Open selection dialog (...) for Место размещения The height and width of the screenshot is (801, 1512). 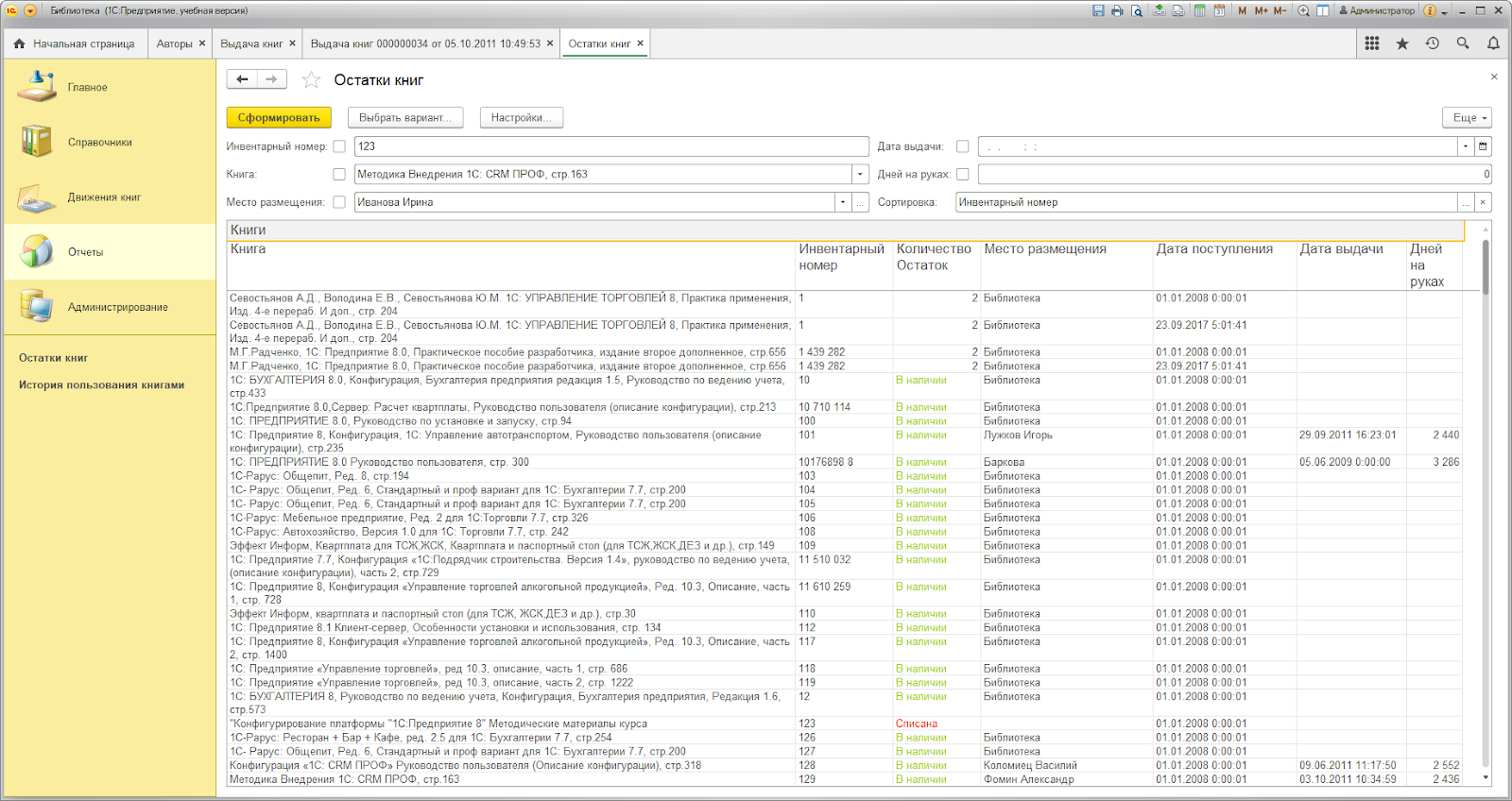click(x=860, y=202)
